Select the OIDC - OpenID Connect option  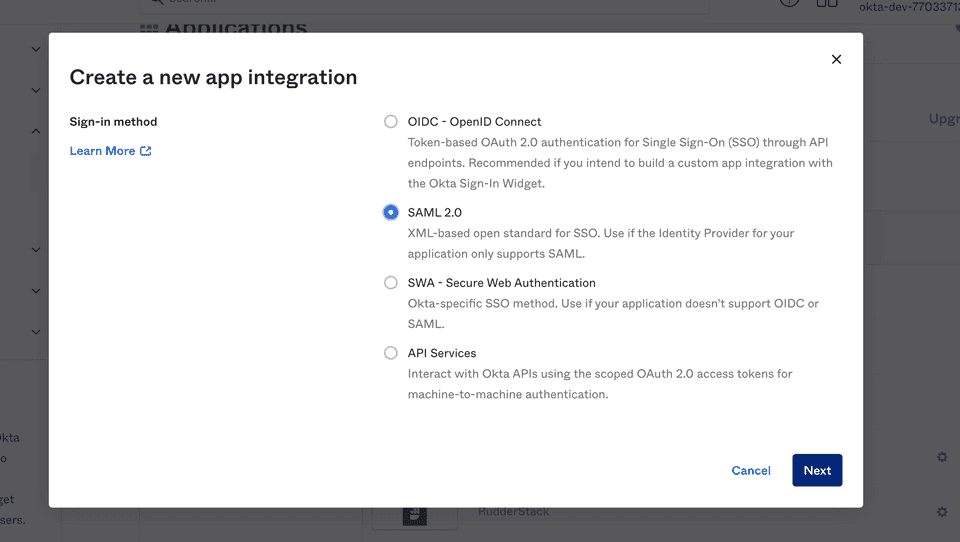pyautogui.click(x=391, y=122)
